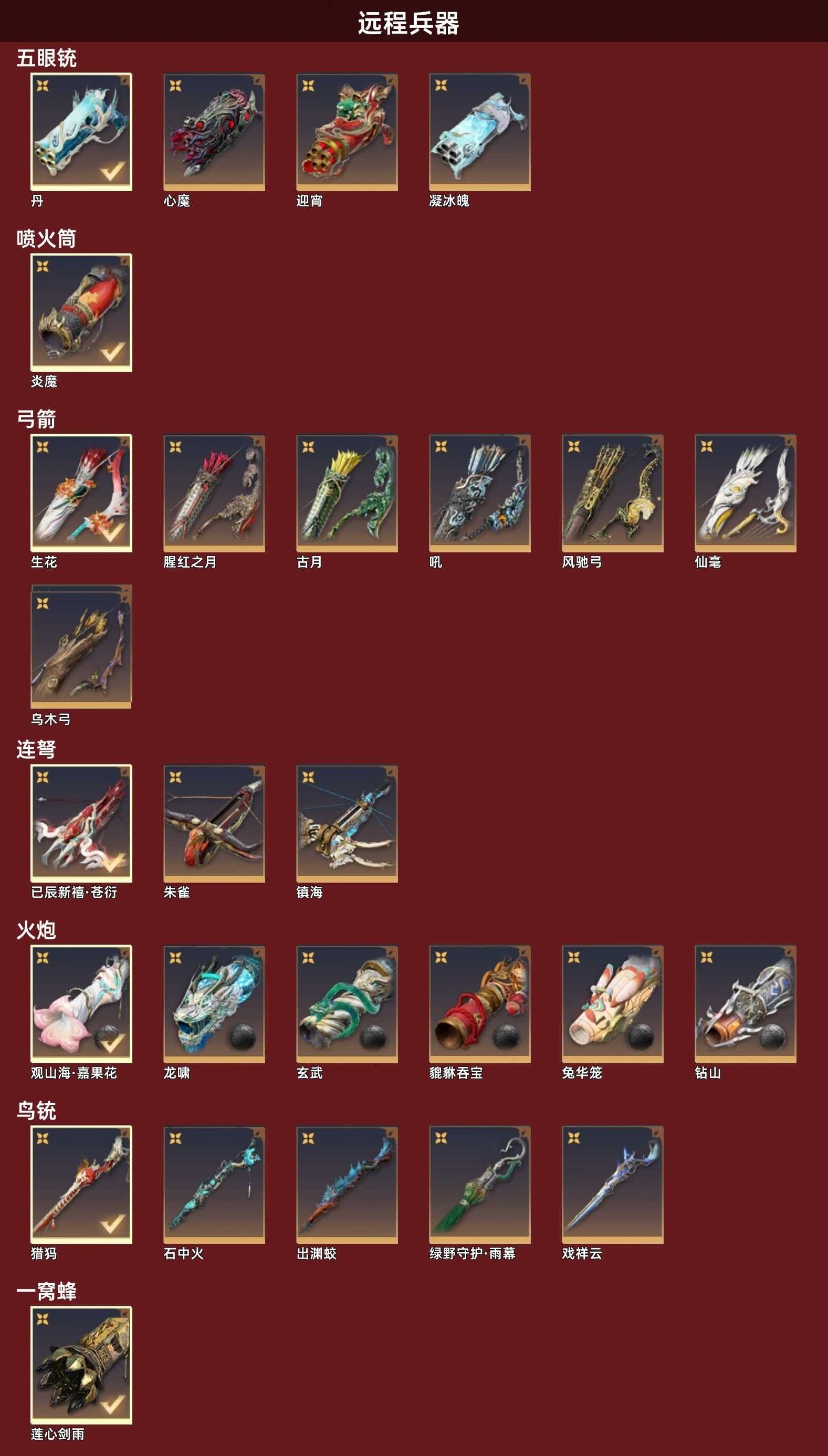
Task: Choose the 古月 green bow skin
Action: [x=347, y=493]
